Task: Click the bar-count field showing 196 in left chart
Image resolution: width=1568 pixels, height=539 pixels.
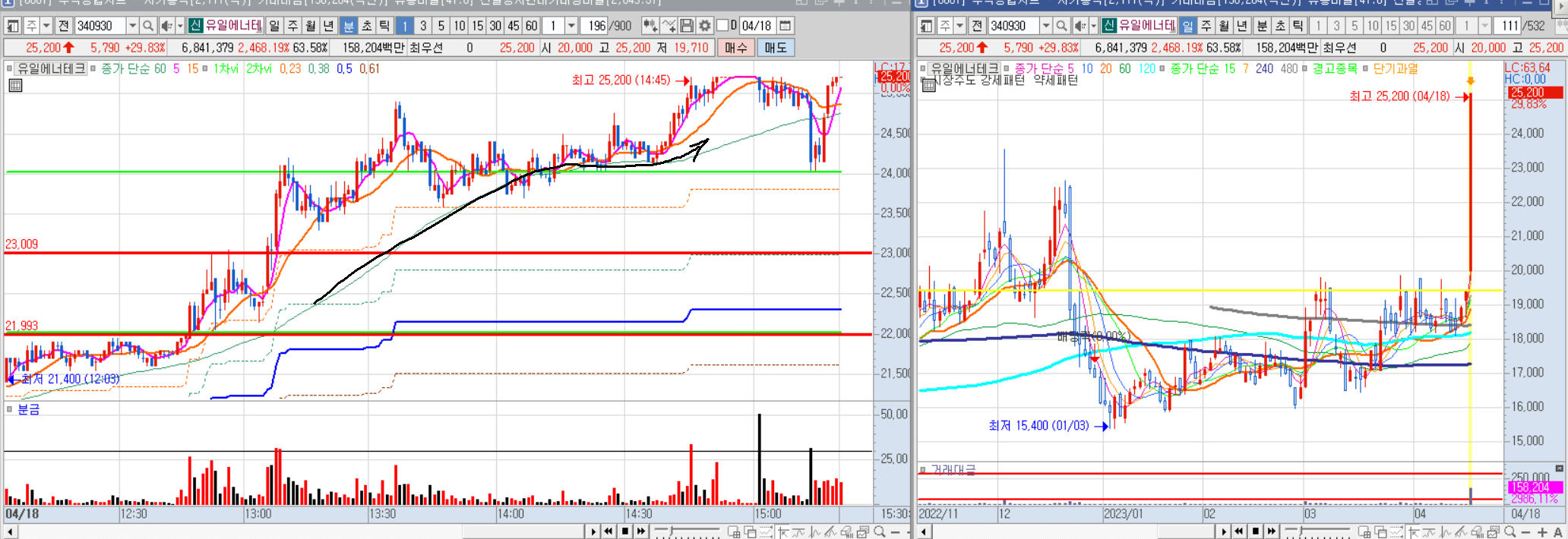Action: pyautogui.click(x=594, y=26)
